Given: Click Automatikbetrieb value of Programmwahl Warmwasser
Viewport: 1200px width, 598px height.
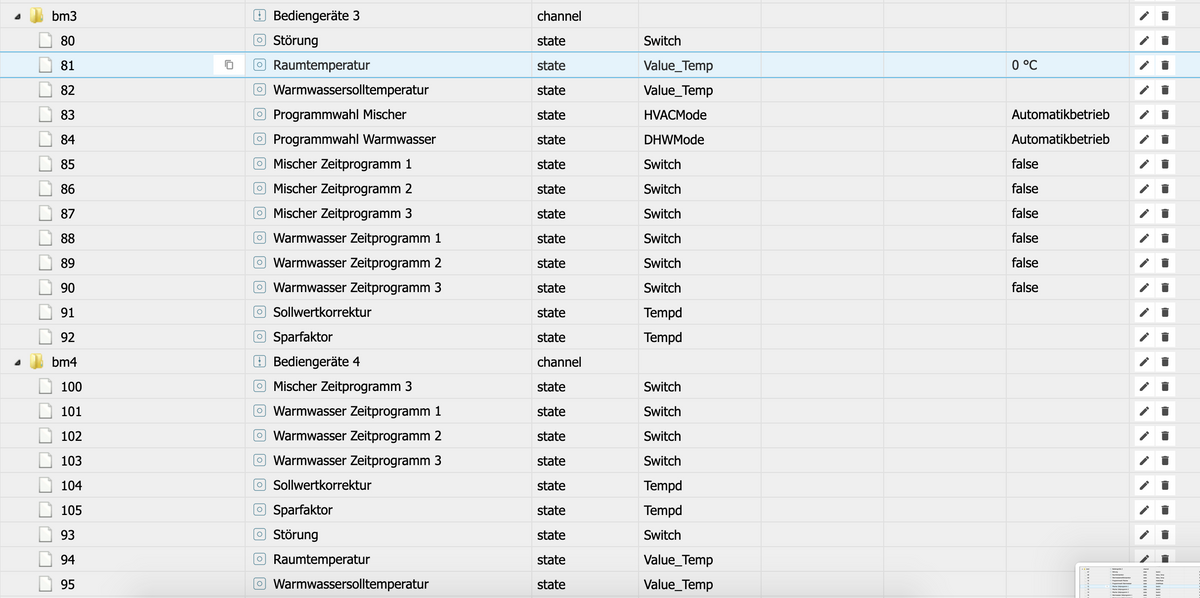Looking at the screenshot, I should pyautogui.click(x=1060, y=140).
